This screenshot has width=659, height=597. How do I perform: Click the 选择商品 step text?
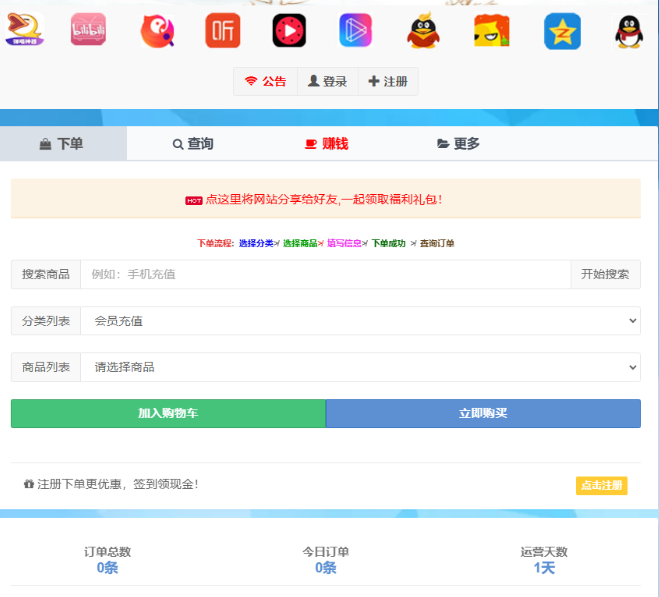[300, 243]
